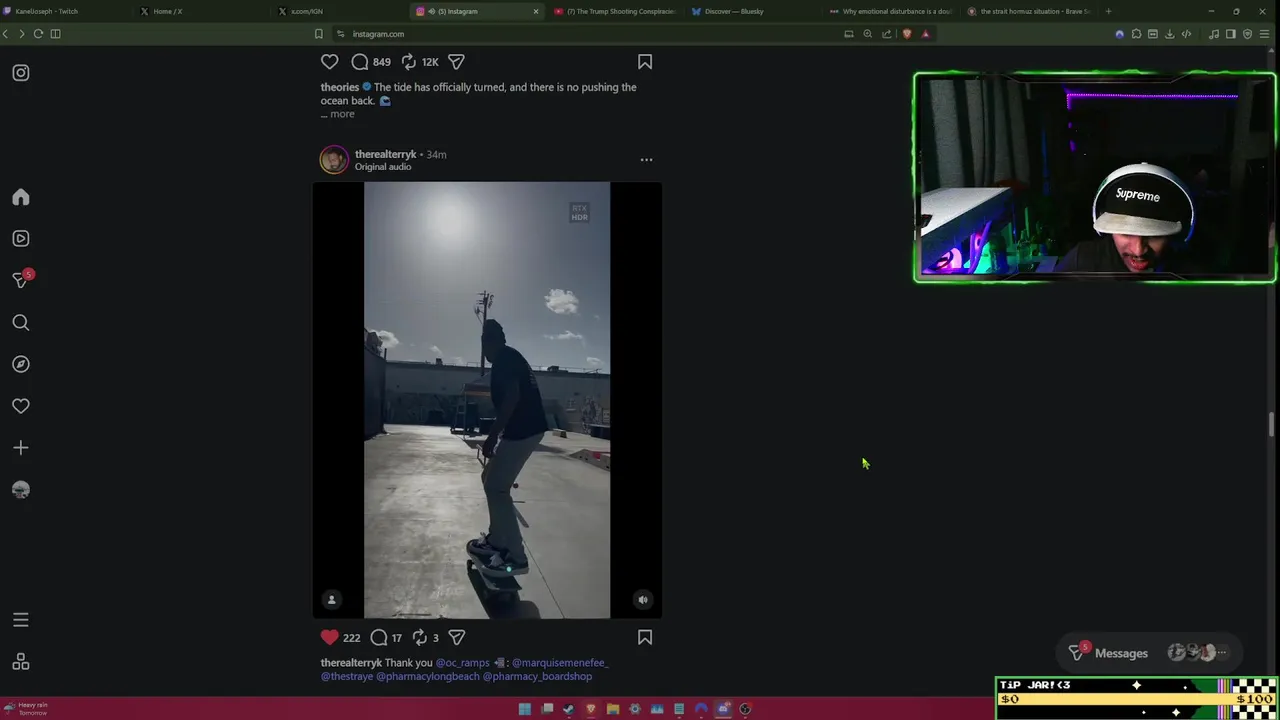This screenshot has height=720, width=1280.
Task: Open therealterryk username in post header
Action: pos(385,154)
